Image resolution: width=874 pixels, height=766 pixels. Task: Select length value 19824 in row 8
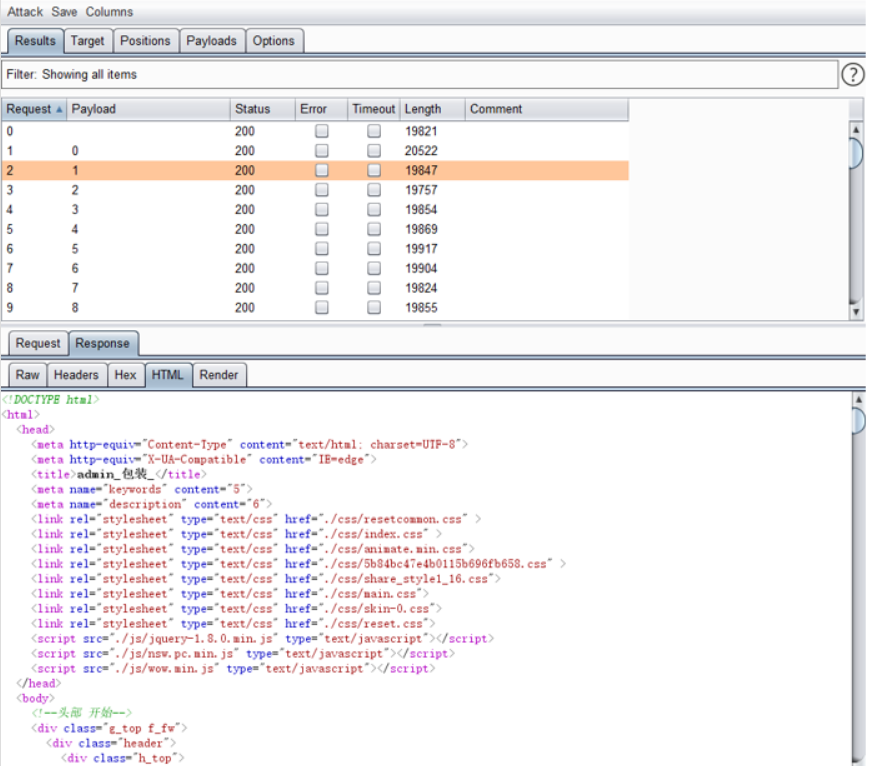coord(421,288)
